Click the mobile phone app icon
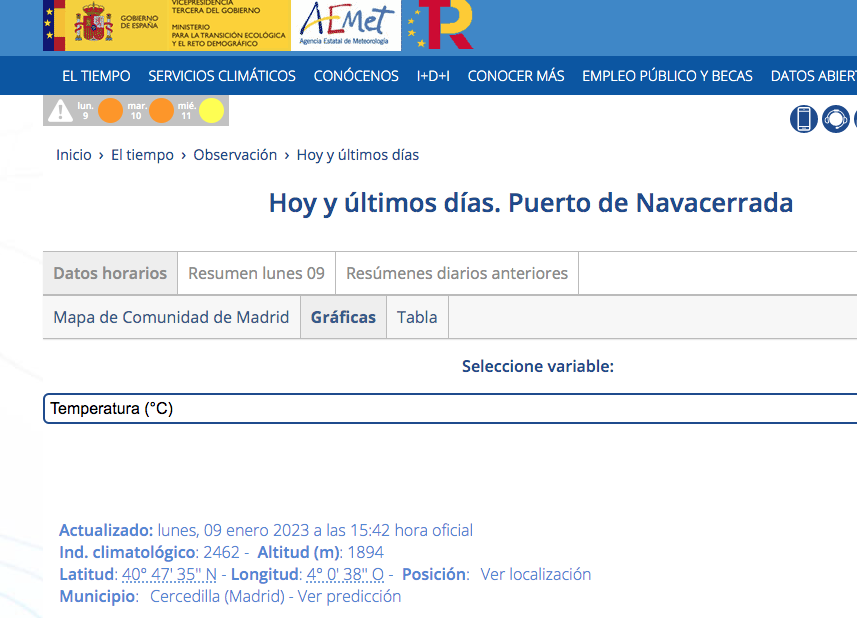Viewport: 857px width, 618px height. click(x=804, y=119)
